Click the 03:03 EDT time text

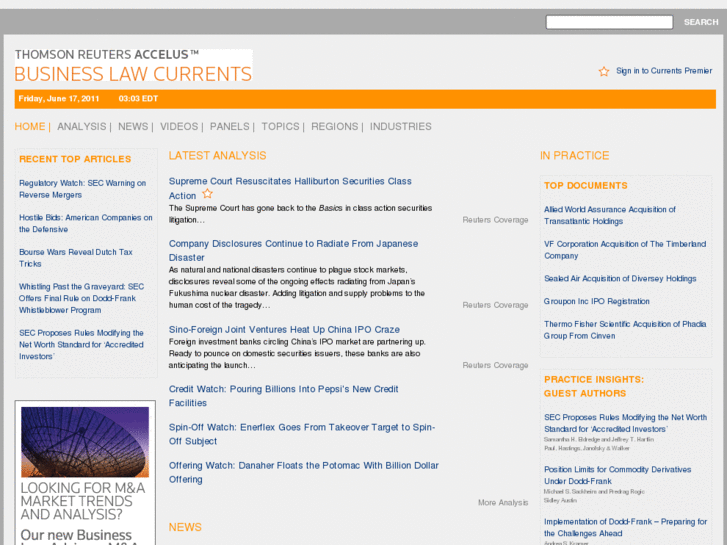pos(138,98)
